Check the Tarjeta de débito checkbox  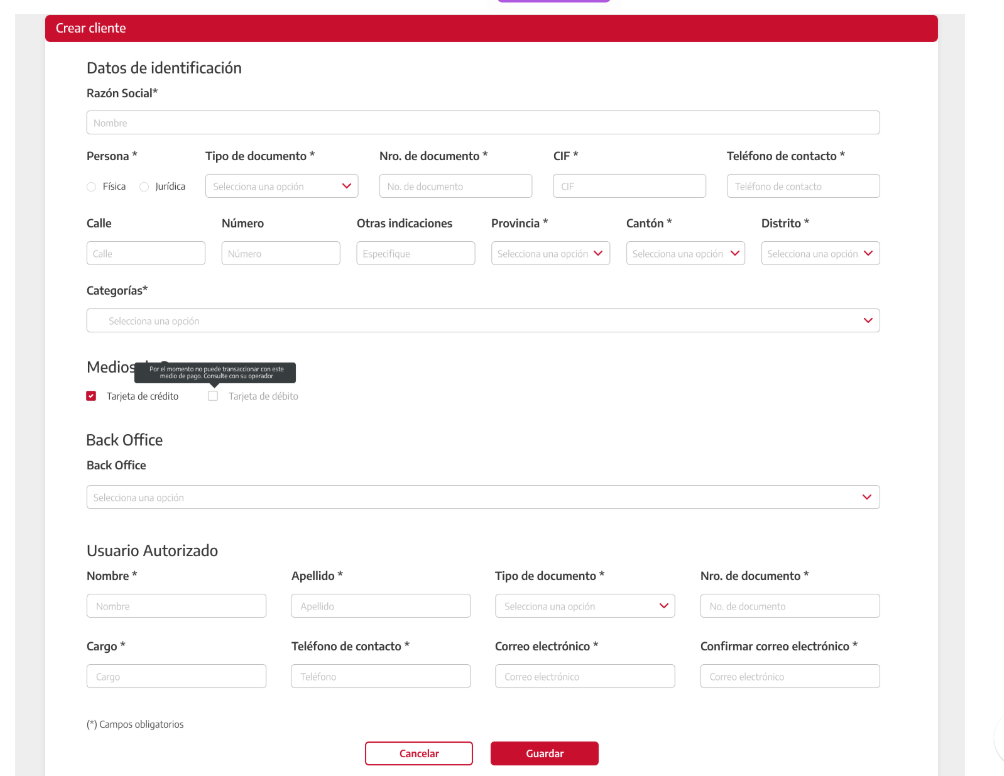[213, 396]
